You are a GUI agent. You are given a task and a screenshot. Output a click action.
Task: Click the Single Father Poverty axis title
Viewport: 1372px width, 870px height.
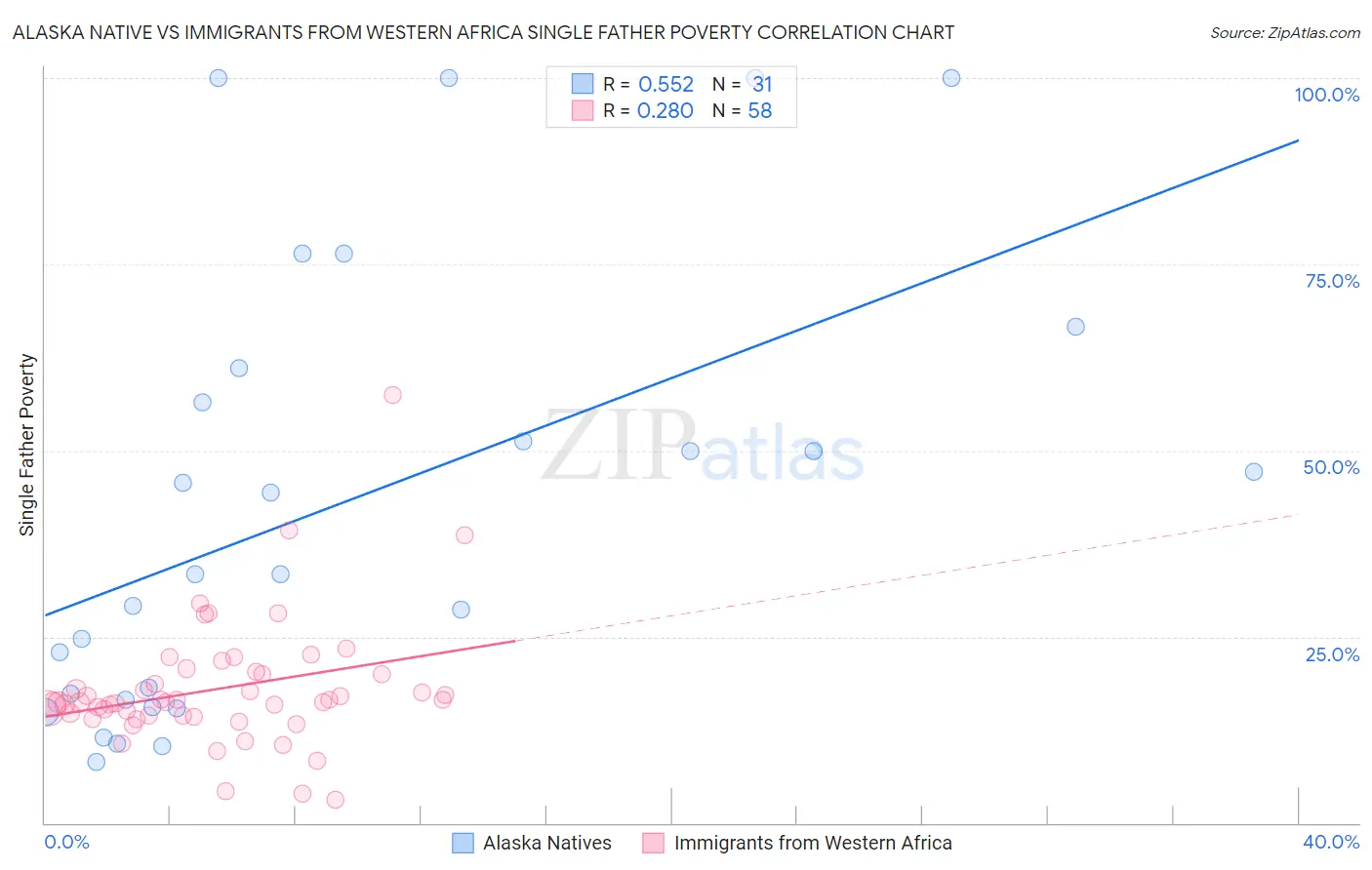coord(26,445)
